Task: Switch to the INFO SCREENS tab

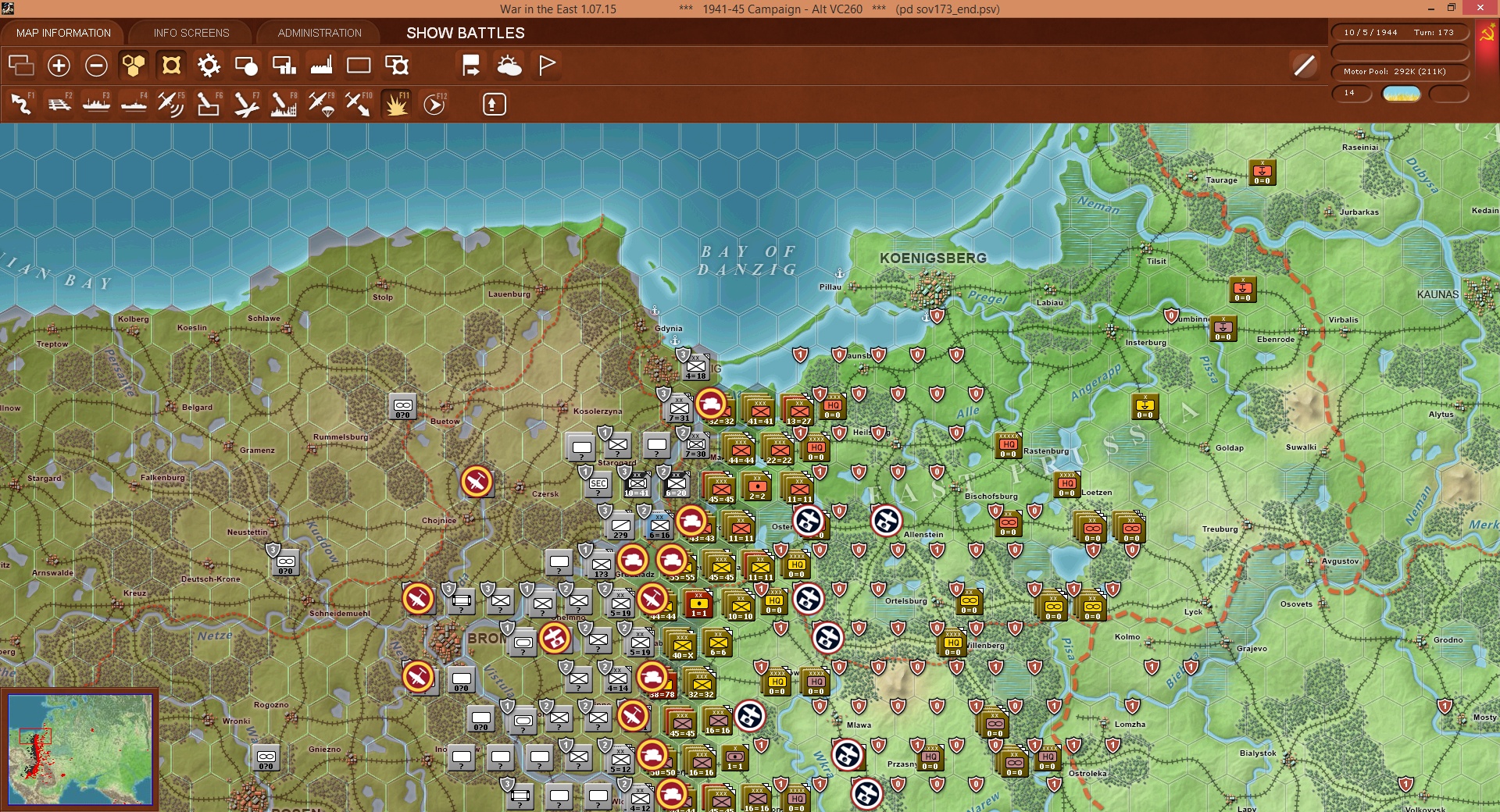Action: point(191,33)
